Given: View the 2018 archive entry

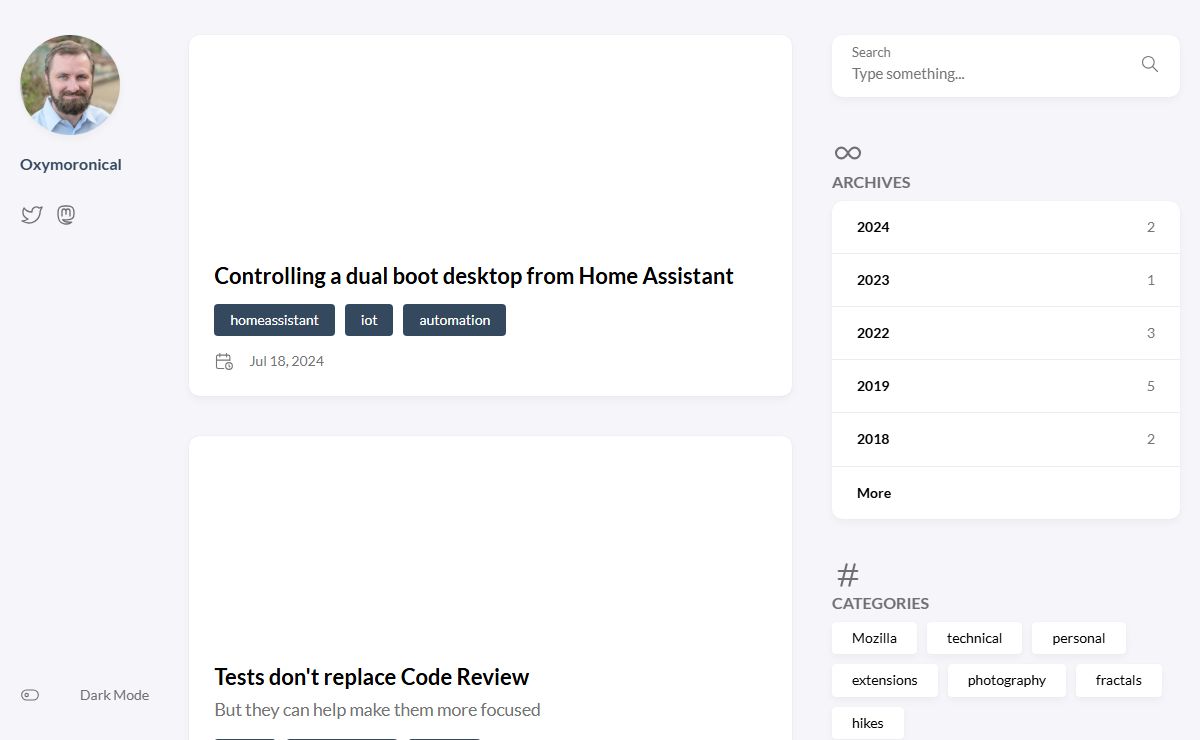Looking at the screenshot, I should click(873, 439).
